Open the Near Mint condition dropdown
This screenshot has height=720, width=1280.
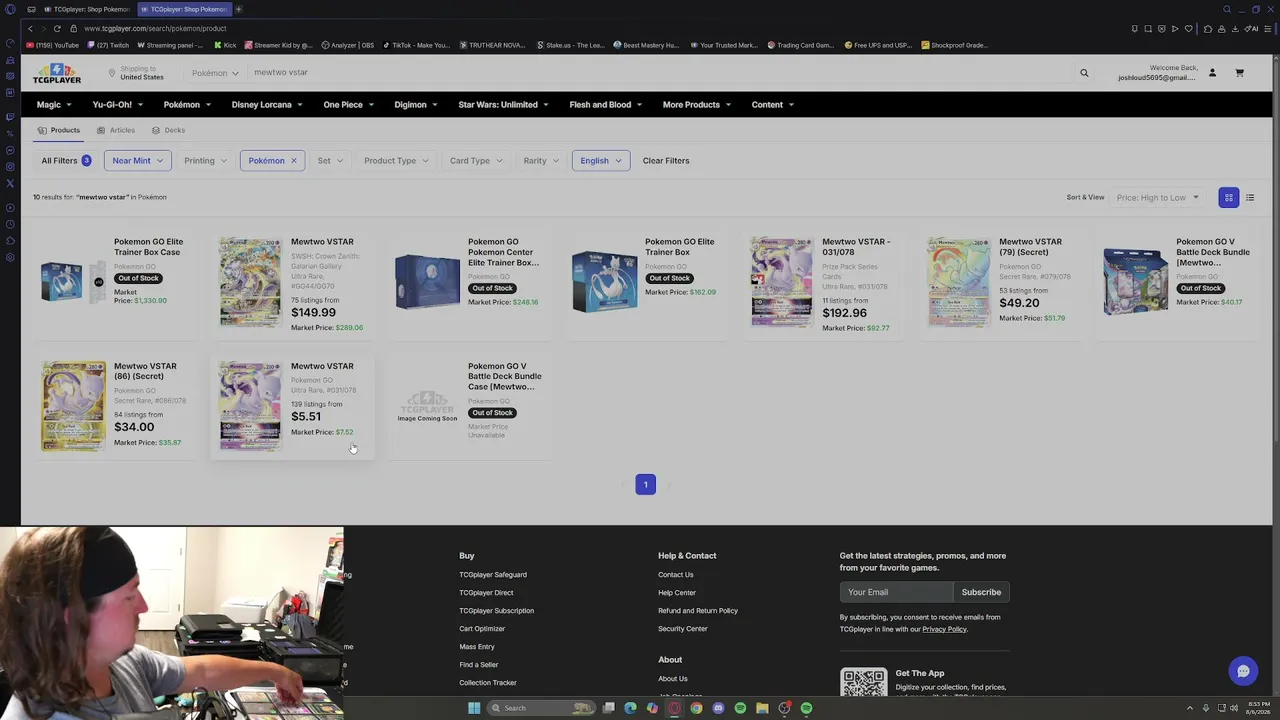click(x=137, y=161)
